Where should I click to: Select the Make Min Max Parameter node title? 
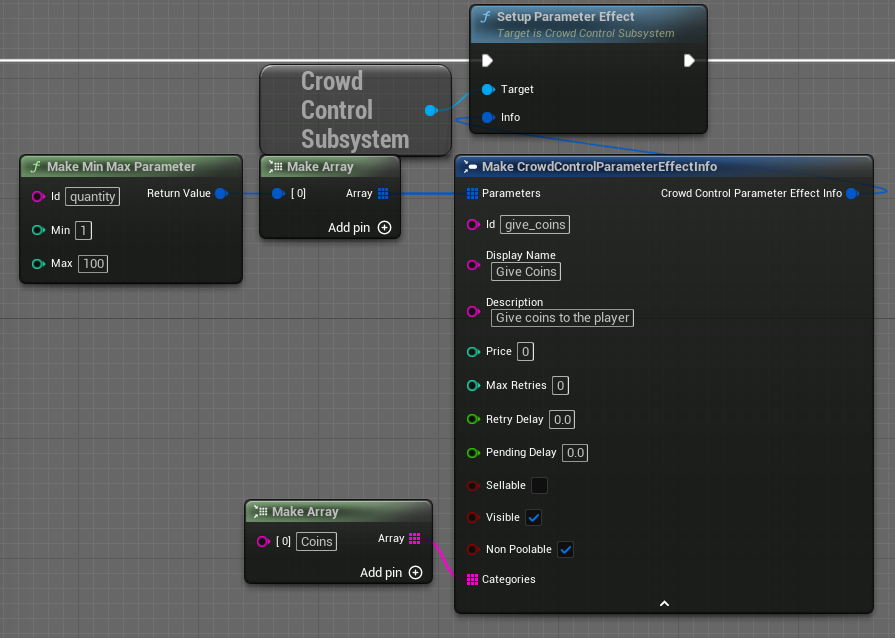click(x=121, y=166)
